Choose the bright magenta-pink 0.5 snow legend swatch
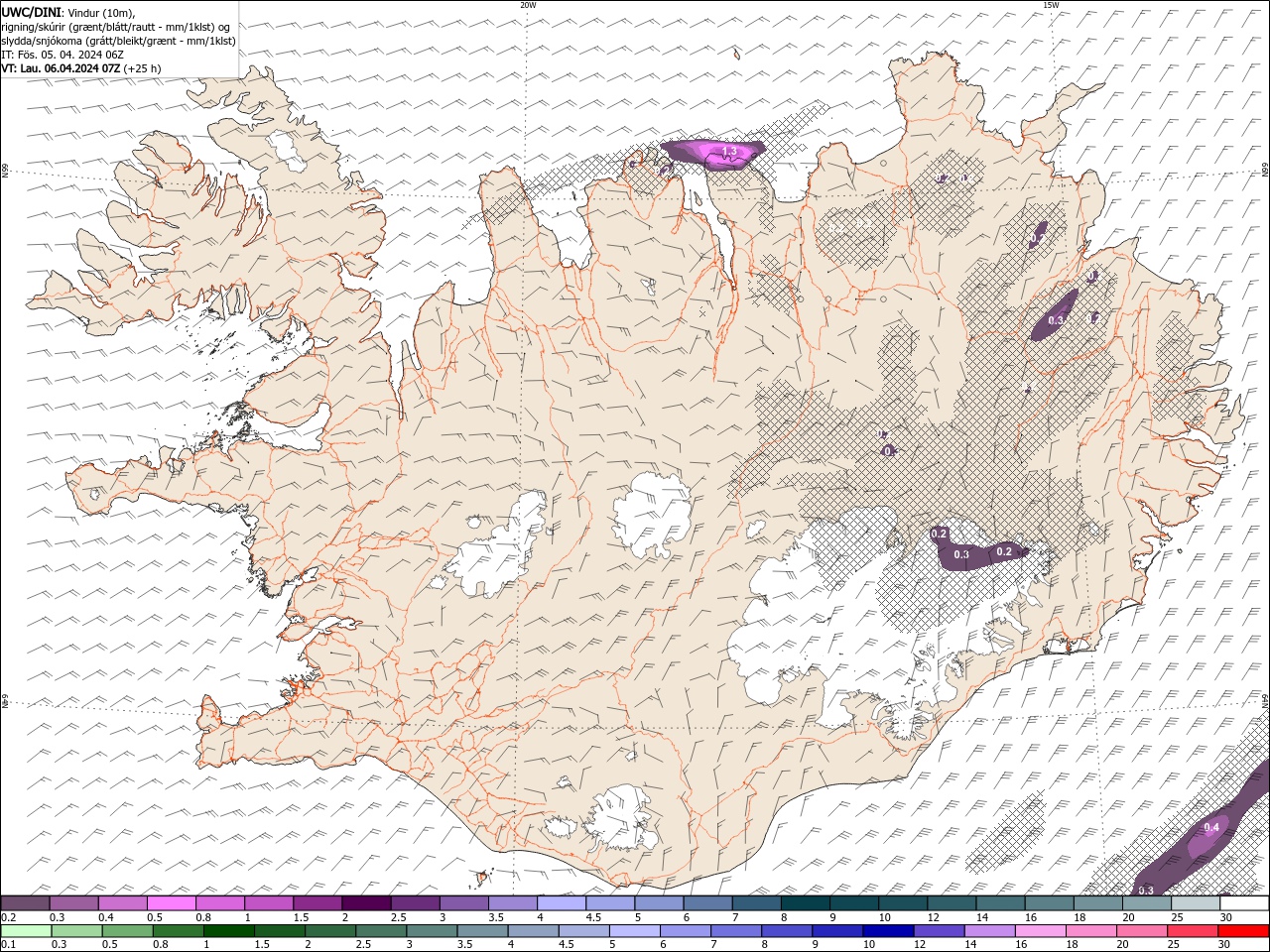 (x=171, y=903)
